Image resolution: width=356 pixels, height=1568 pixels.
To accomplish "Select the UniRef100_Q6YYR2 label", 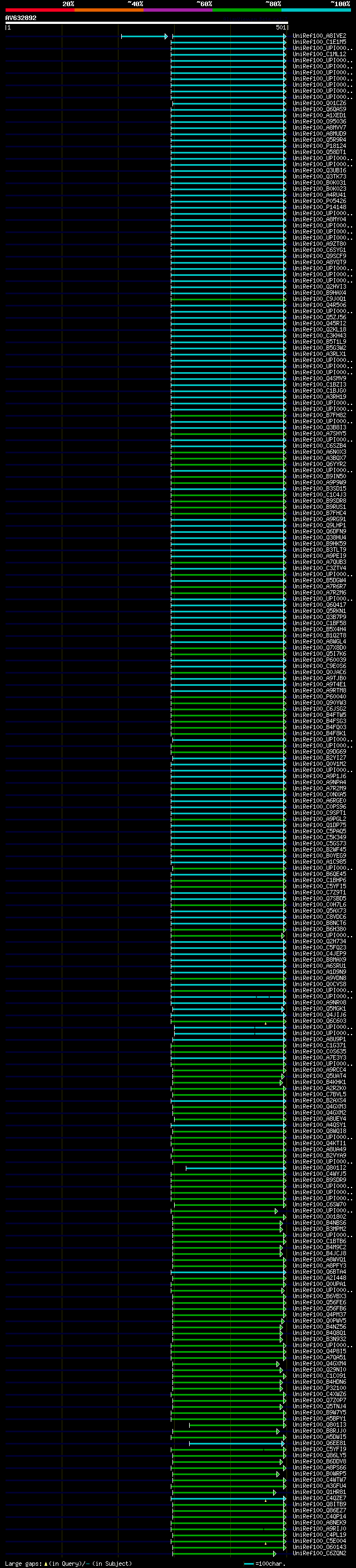I will pos(319,464).
